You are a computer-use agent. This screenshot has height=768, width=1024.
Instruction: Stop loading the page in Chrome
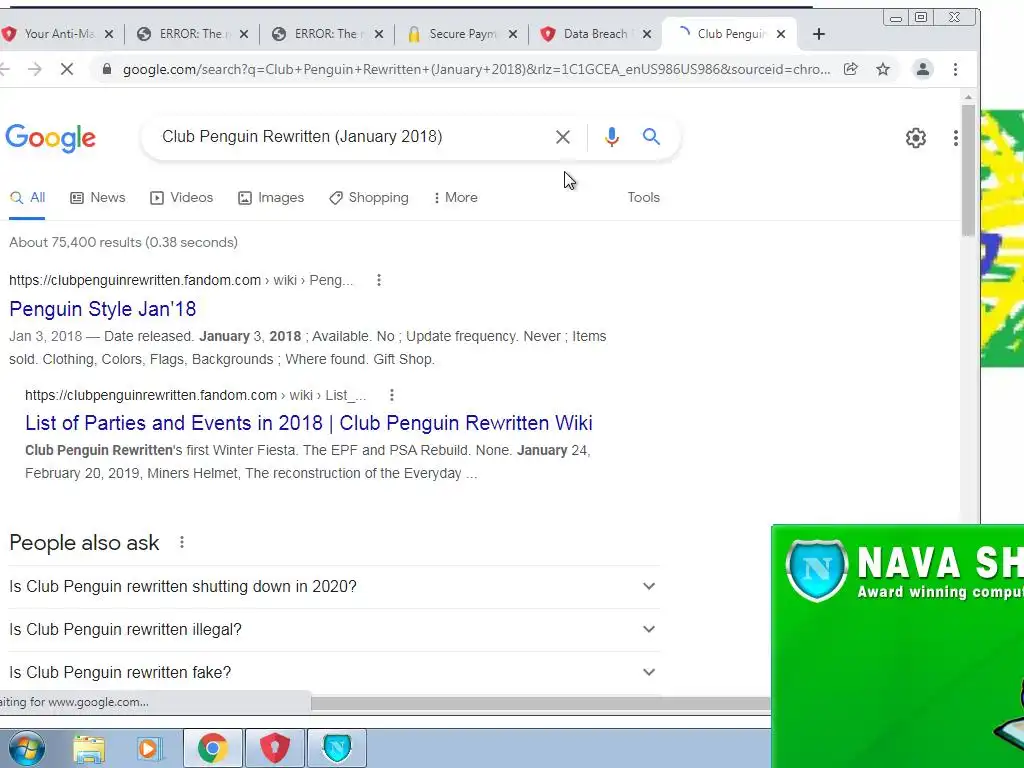click(x=67, y=69)
